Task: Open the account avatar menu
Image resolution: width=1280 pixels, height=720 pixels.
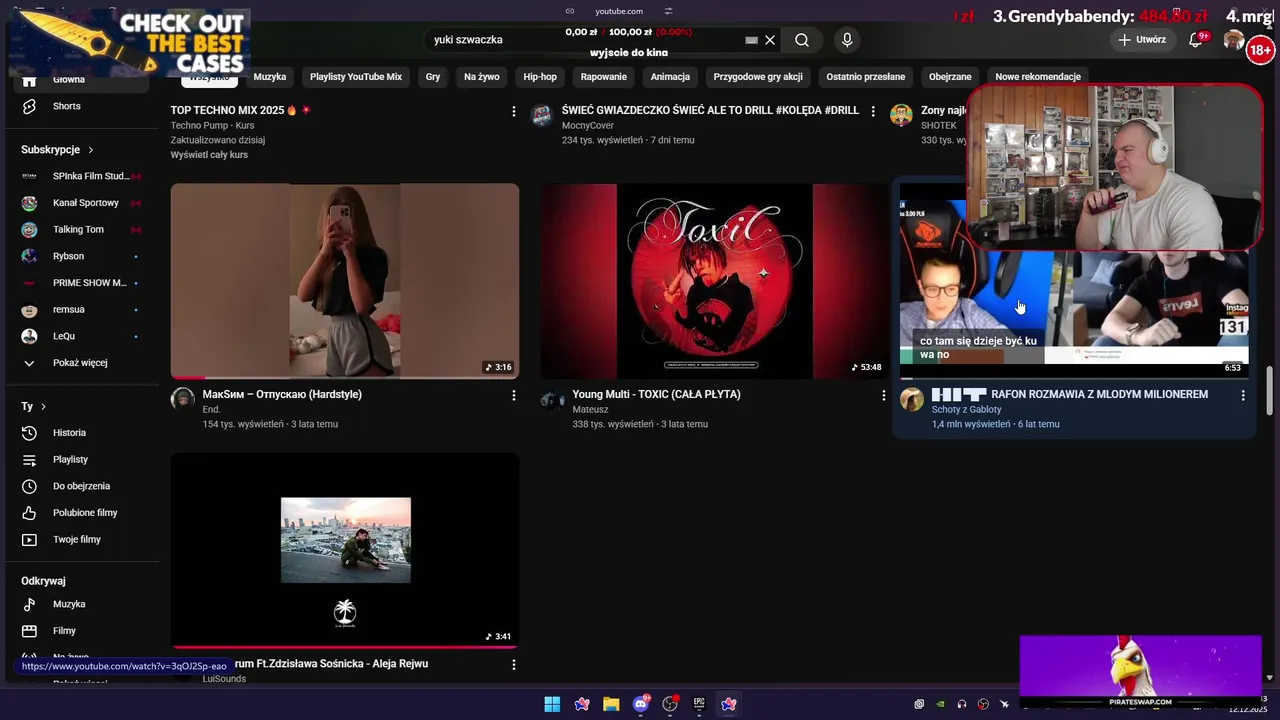Action: [x=1234, y=40]
